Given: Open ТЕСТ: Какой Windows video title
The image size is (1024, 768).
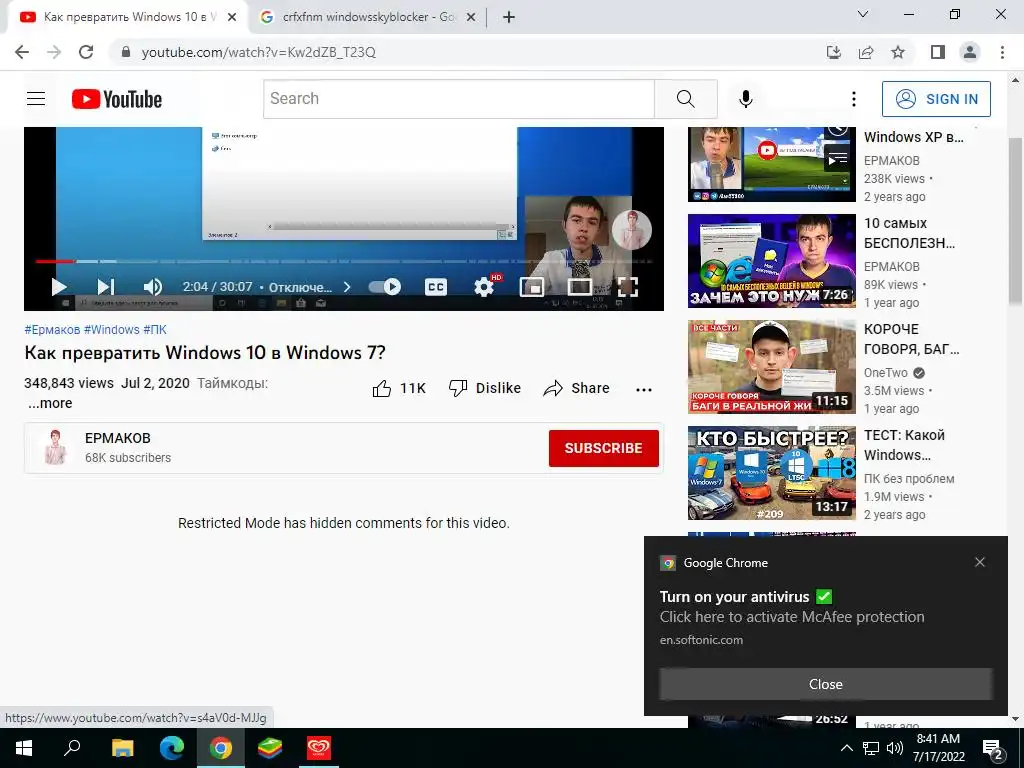Looking at the screenshot, I should point(904,445).
